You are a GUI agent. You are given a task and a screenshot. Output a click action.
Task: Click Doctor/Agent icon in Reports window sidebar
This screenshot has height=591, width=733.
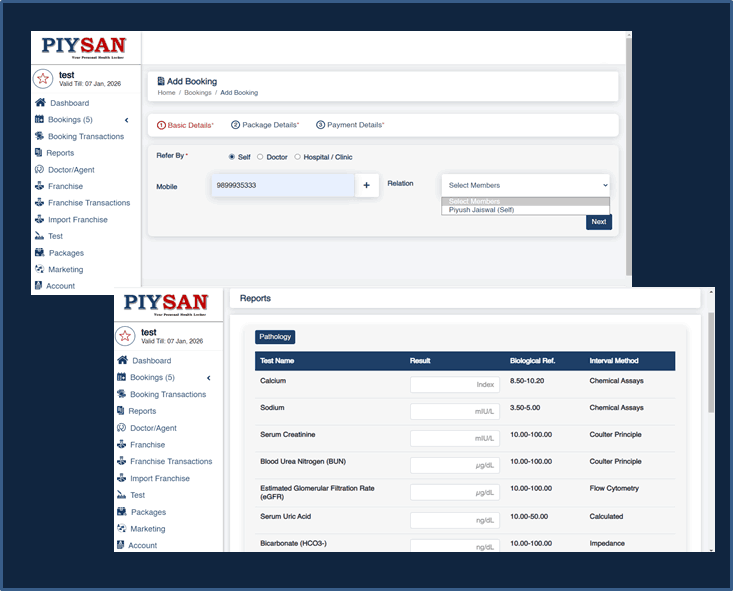coord(122,427)
